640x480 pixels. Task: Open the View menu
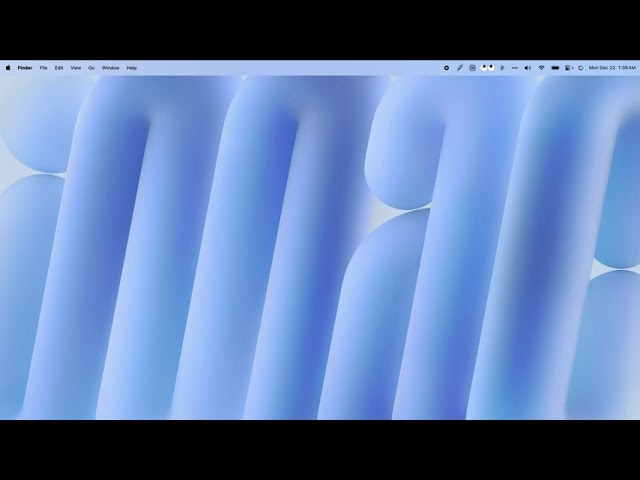pos(75,68)
